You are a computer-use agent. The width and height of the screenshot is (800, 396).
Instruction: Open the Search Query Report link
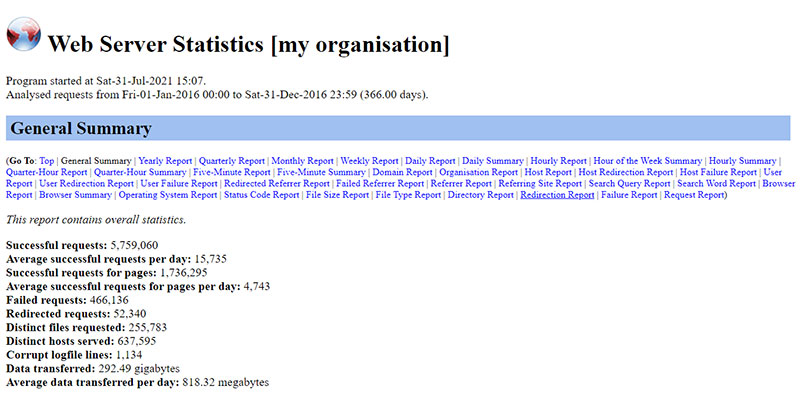tap(630, 183)
